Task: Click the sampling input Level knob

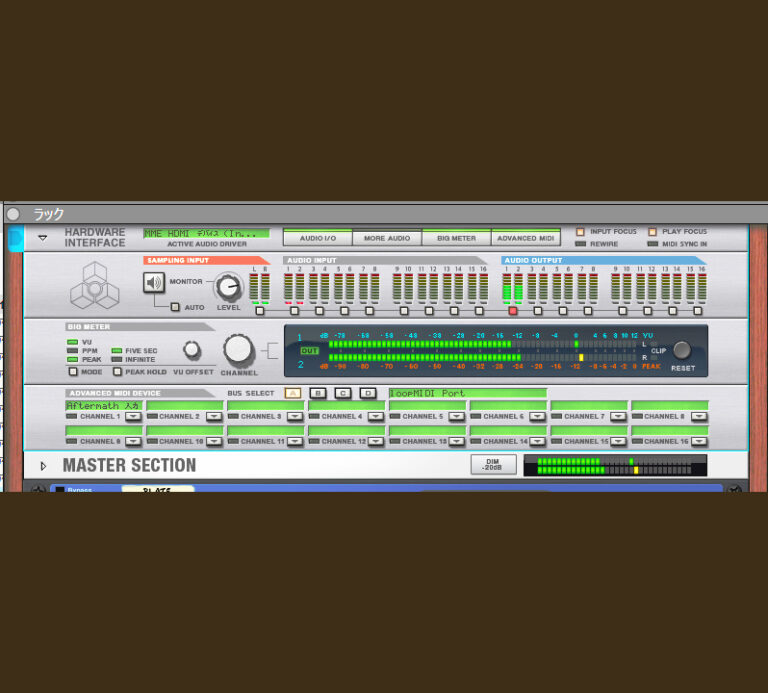Action: 228,287
